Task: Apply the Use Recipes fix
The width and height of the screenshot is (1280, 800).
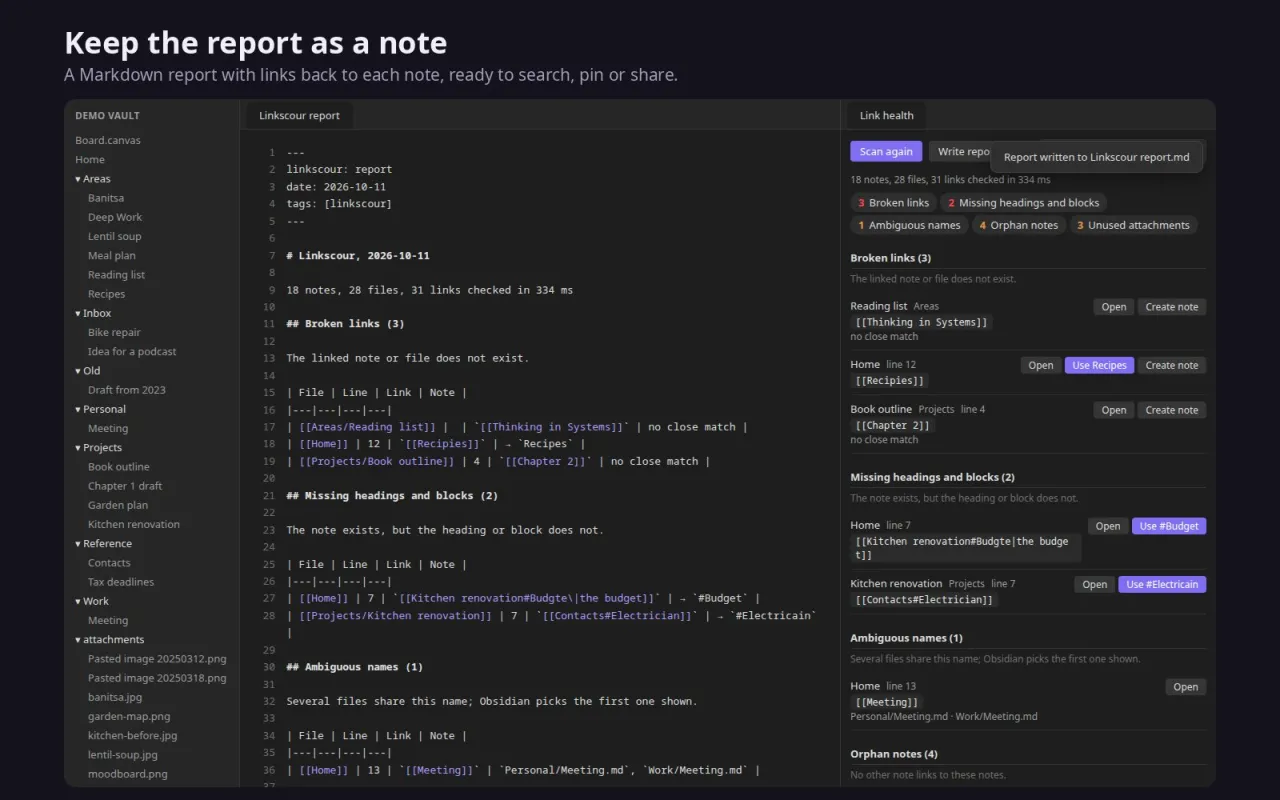Action: pos(1100,365)
